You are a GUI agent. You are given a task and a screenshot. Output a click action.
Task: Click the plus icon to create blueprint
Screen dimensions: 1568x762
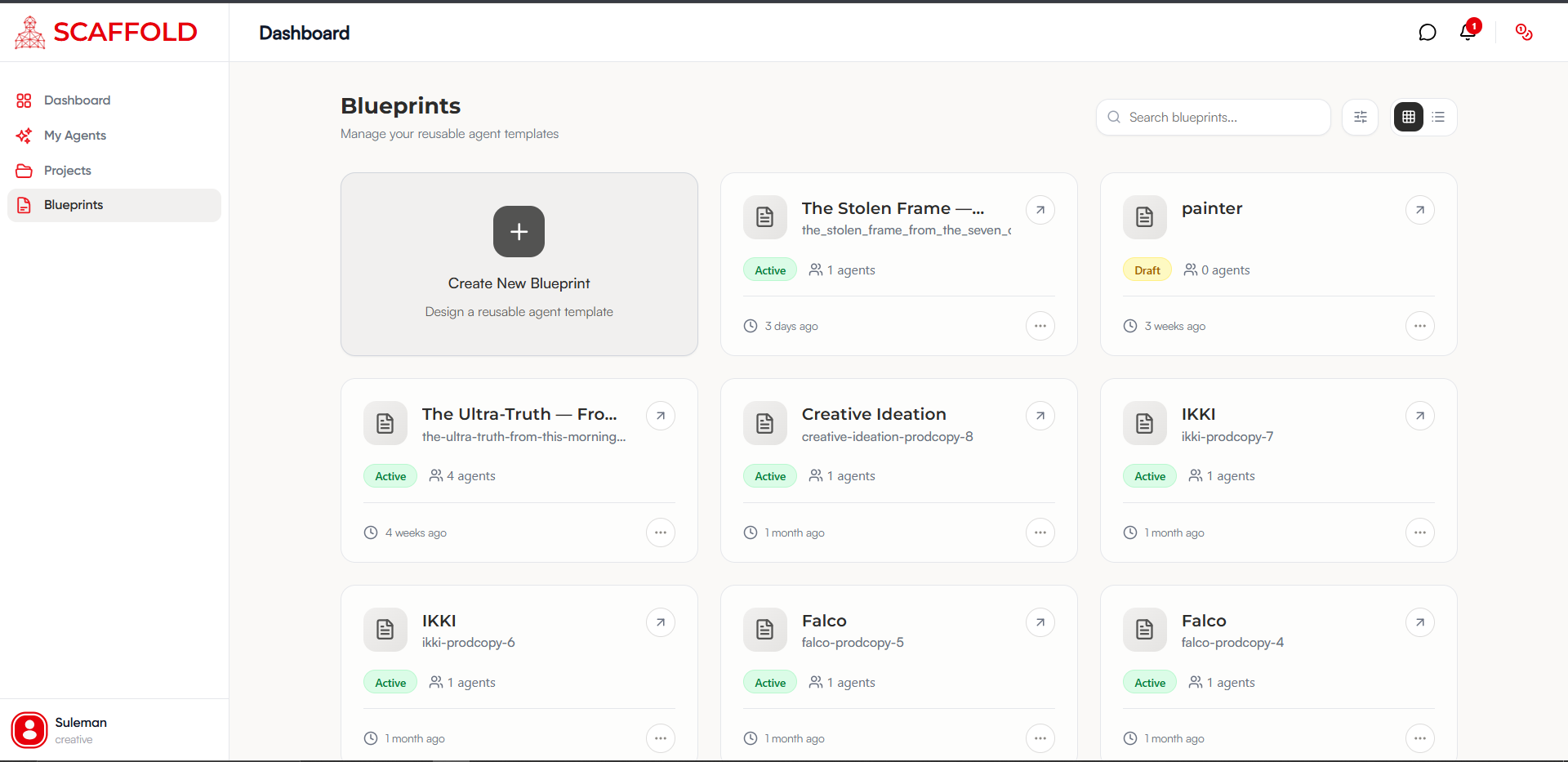pos(519,231)
